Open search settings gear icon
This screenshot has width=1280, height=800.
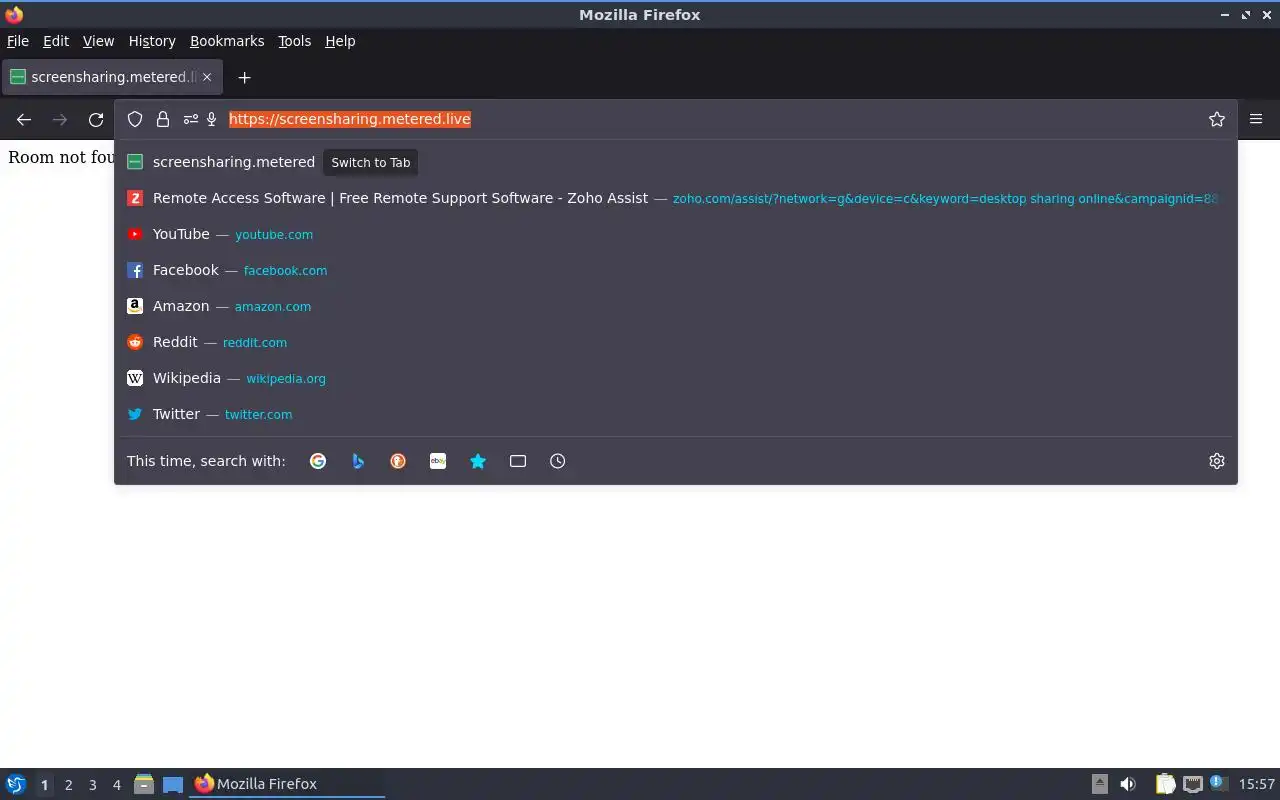coord(1217,461)
